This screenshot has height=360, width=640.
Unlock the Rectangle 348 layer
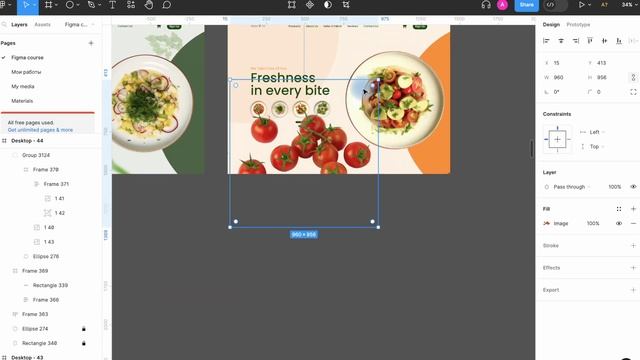pyautogui.click(x=84, y=343)
